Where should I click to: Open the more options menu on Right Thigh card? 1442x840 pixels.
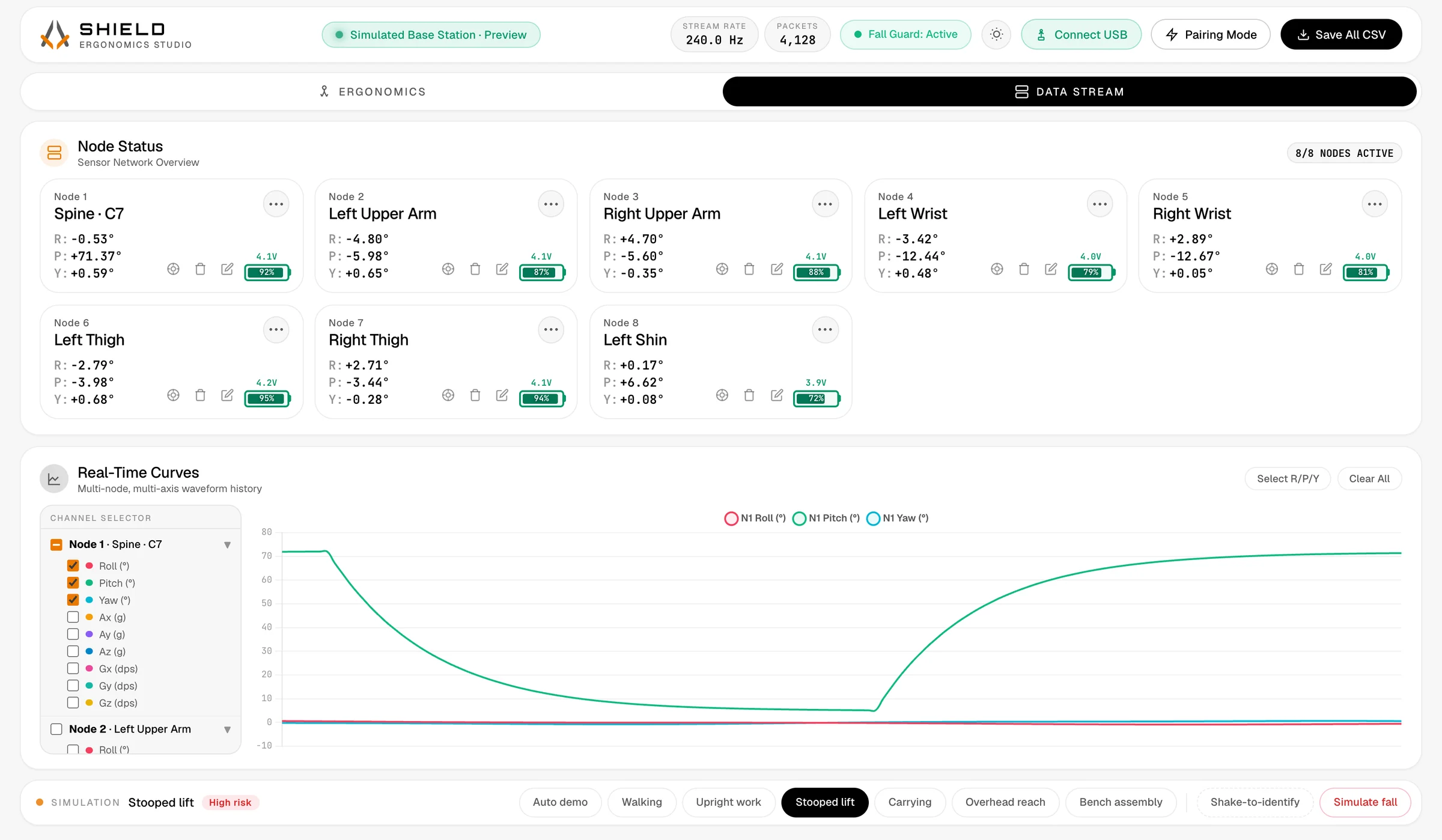pyautogui.click(x=551, y=330)
